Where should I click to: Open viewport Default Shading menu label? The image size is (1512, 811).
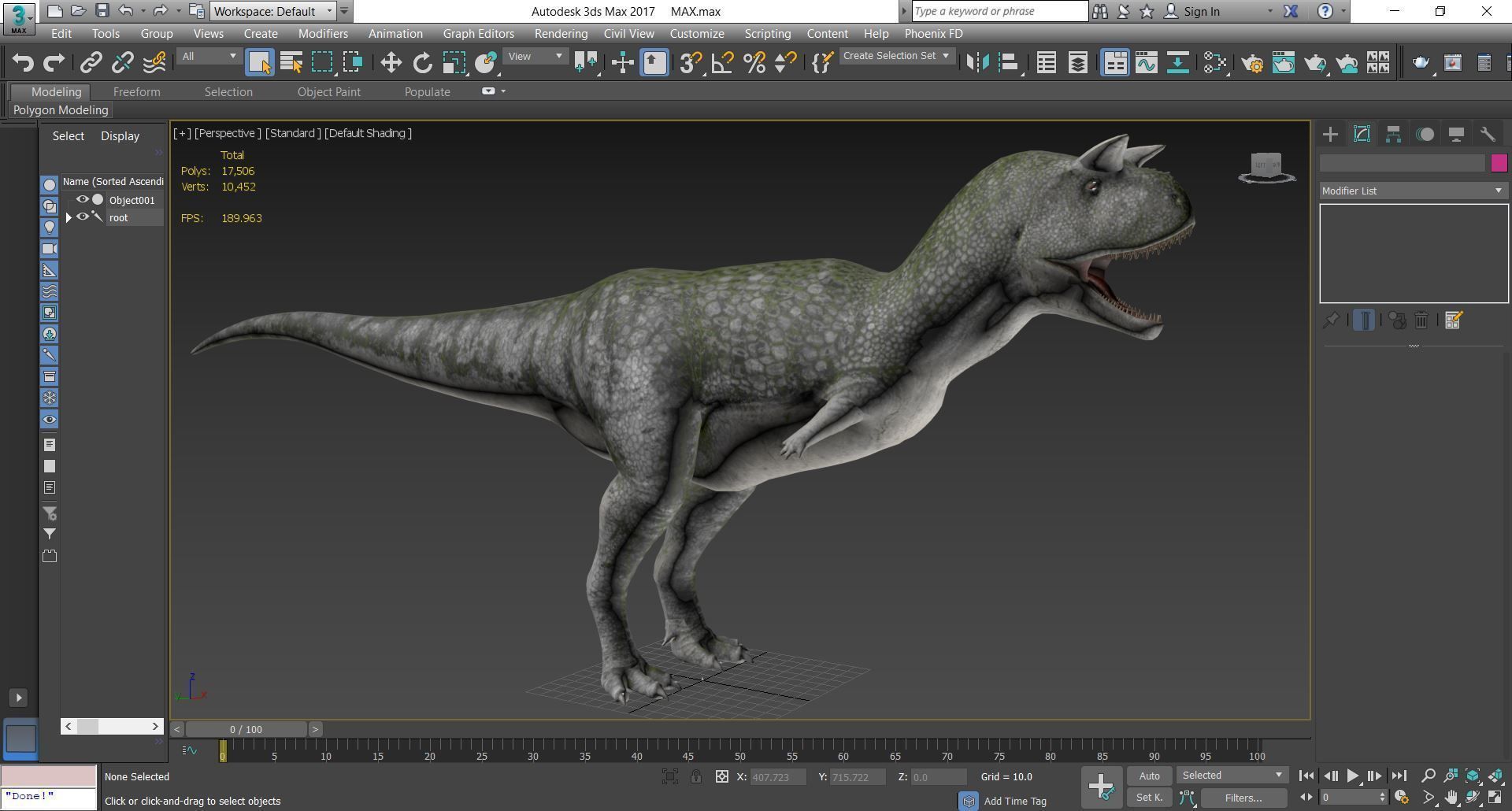(368, 133)
